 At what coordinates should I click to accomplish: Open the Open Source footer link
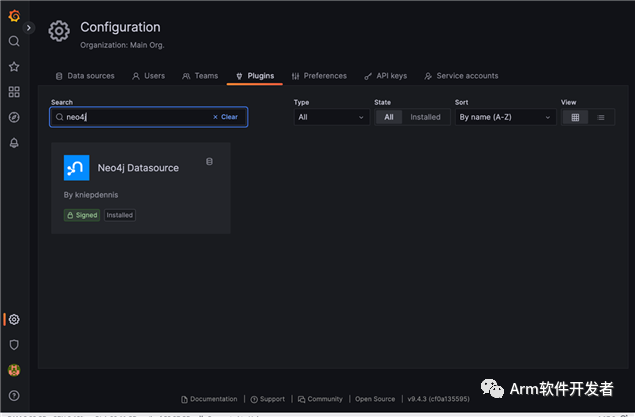pos(375,399)
